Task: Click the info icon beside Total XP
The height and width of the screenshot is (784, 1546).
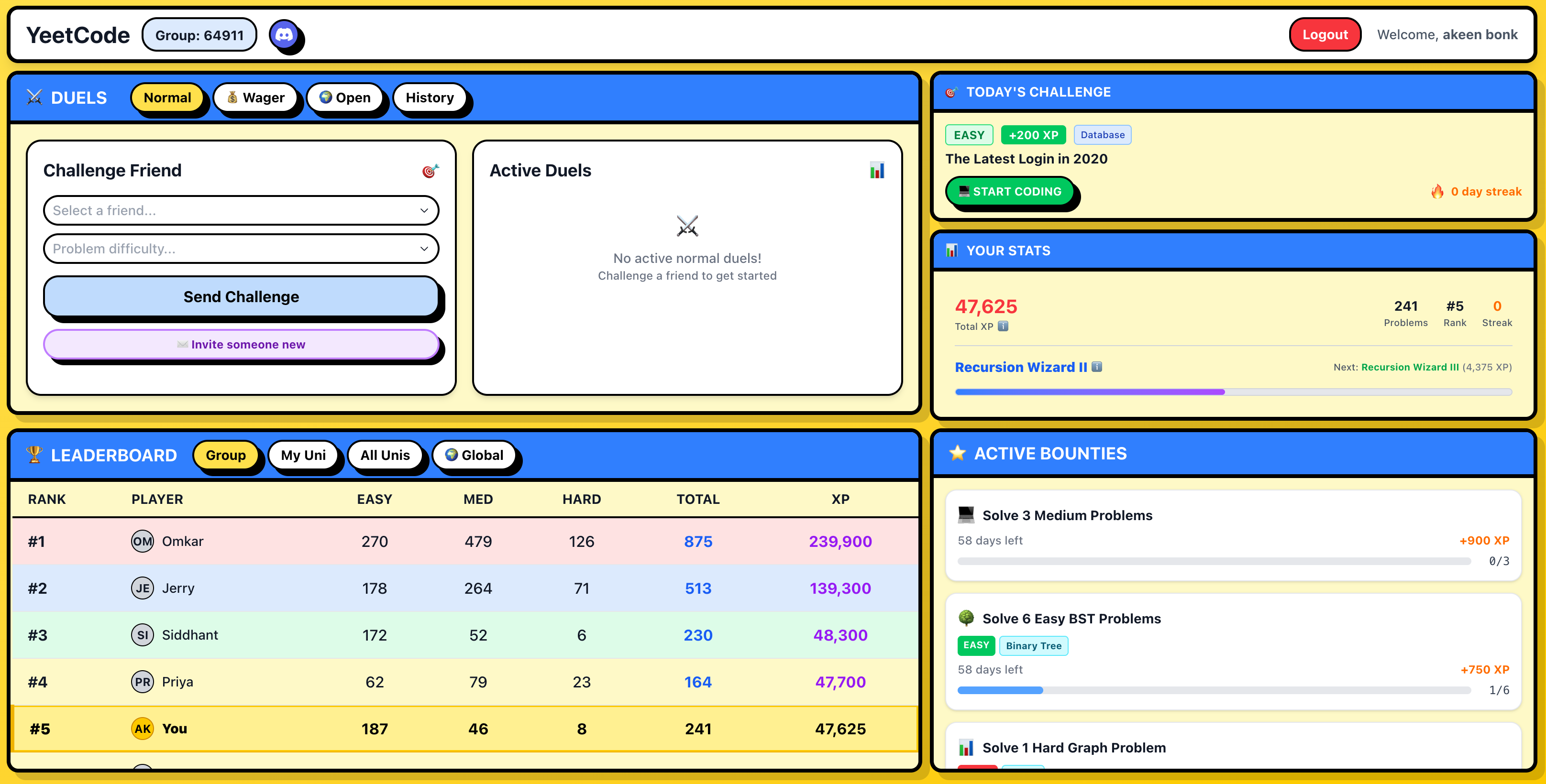Action: click(1003, 327)
